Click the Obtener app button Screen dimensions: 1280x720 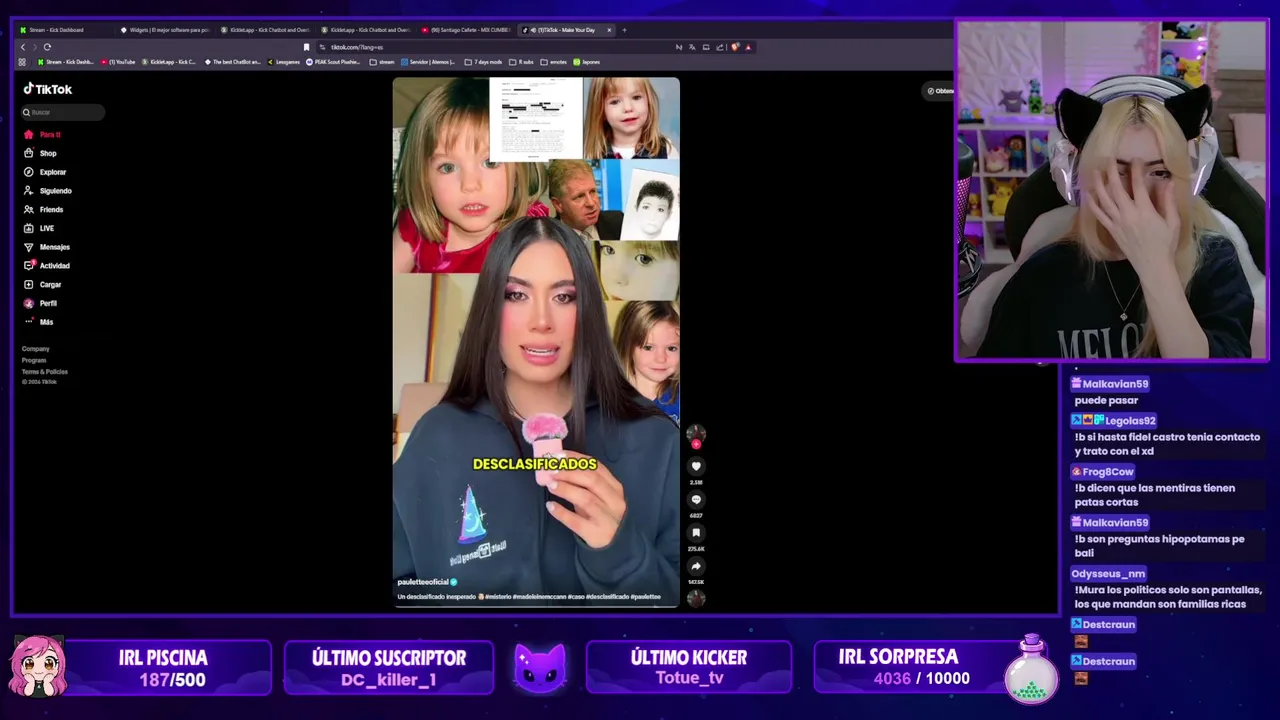(x=940, y=91)
